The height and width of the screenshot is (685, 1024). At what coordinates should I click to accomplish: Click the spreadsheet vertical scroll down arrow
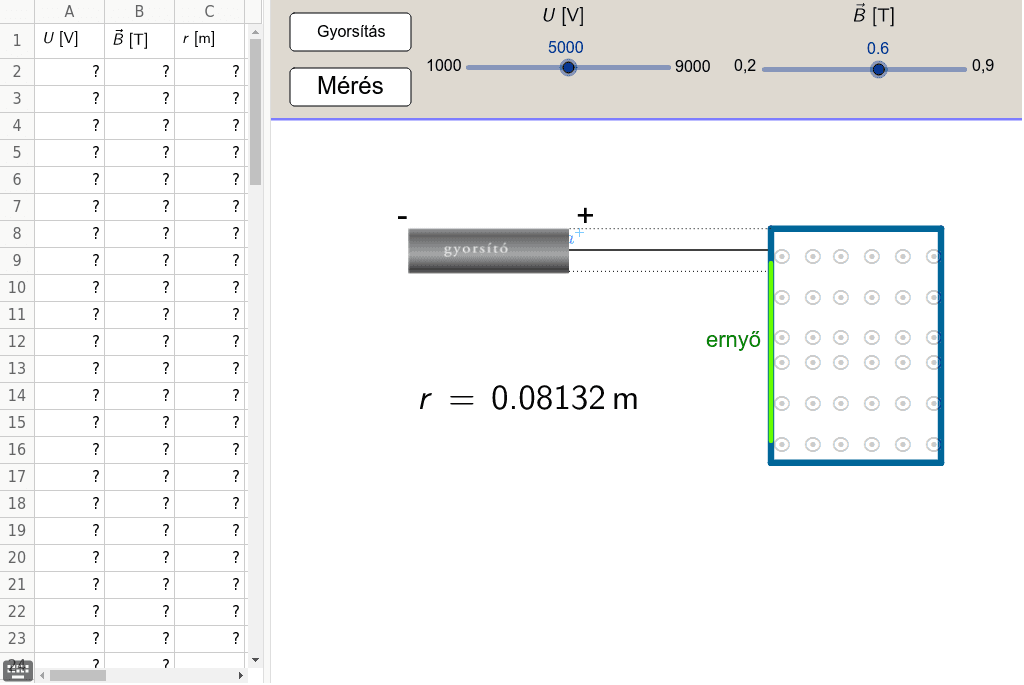(255, 660)
